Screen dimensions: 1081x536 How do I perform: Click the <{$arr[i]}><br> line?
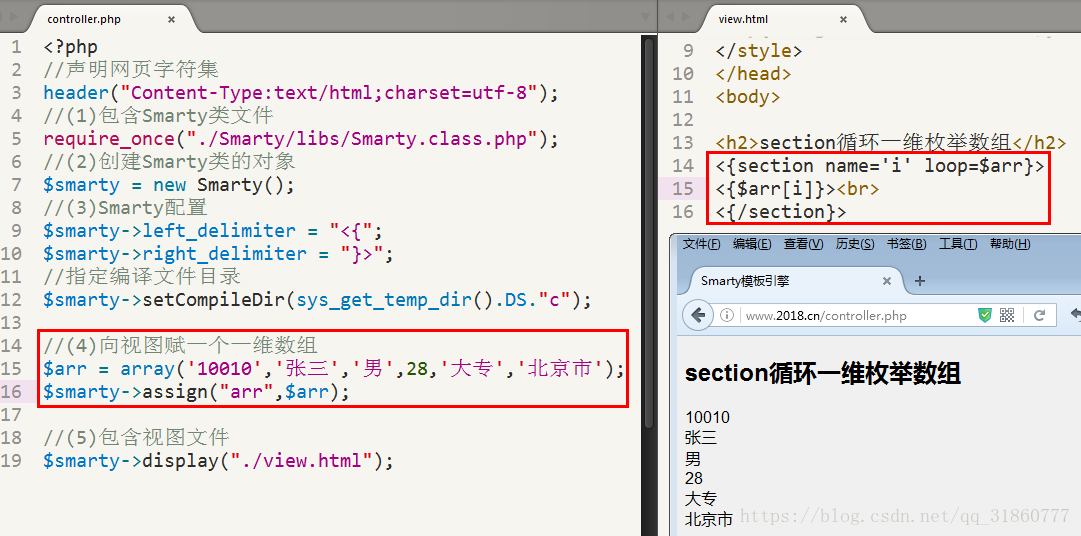coord(798,188)
